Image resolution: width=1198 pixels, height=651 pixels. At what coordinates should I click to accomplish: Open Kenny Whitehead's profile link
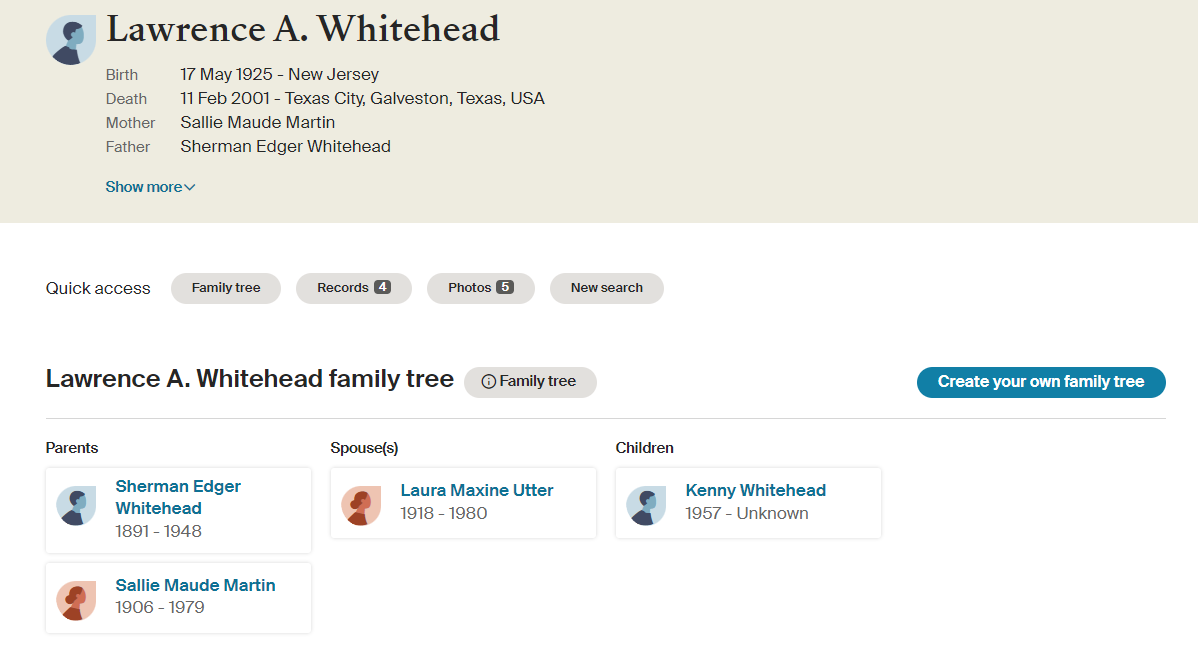[755, 490]
